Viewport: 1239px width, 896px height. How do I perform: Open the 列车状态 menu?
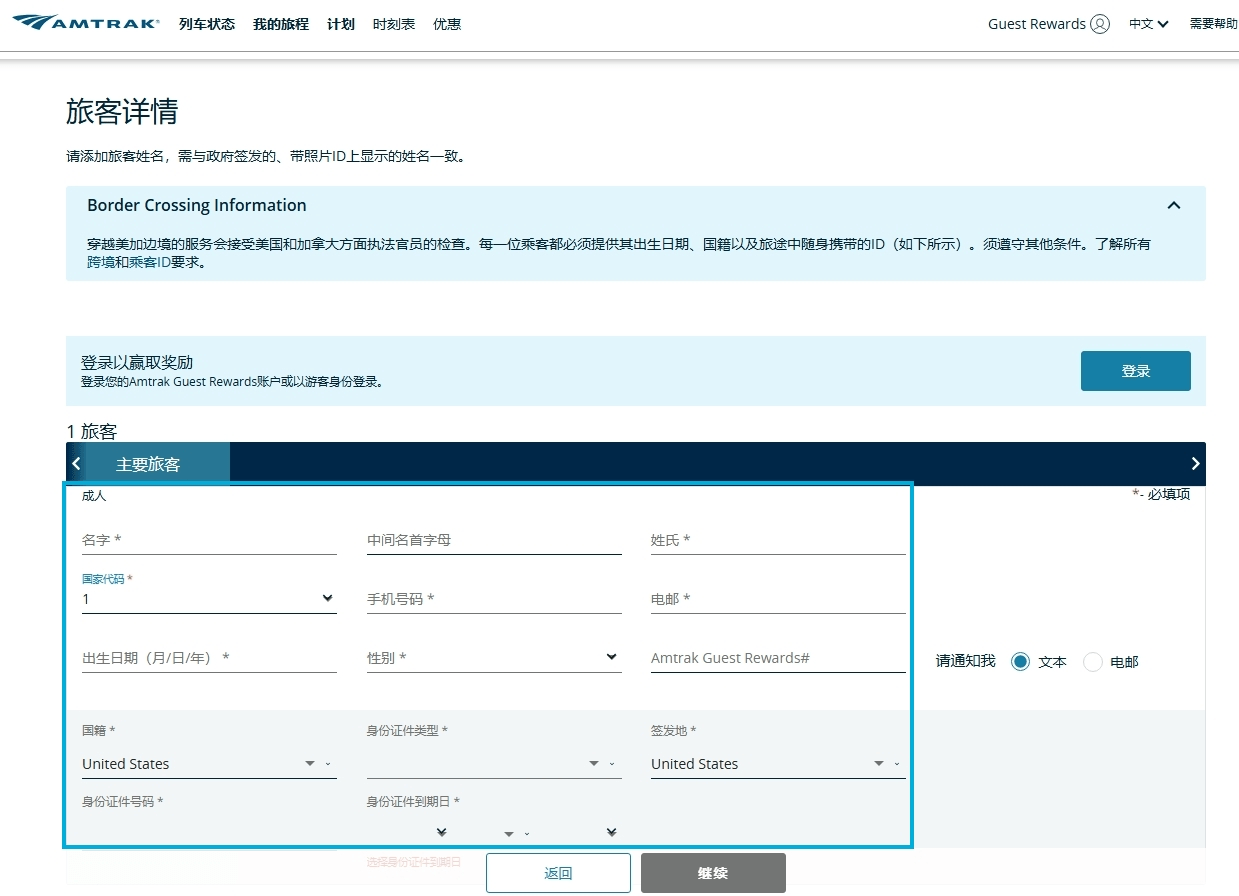(207, 24)
